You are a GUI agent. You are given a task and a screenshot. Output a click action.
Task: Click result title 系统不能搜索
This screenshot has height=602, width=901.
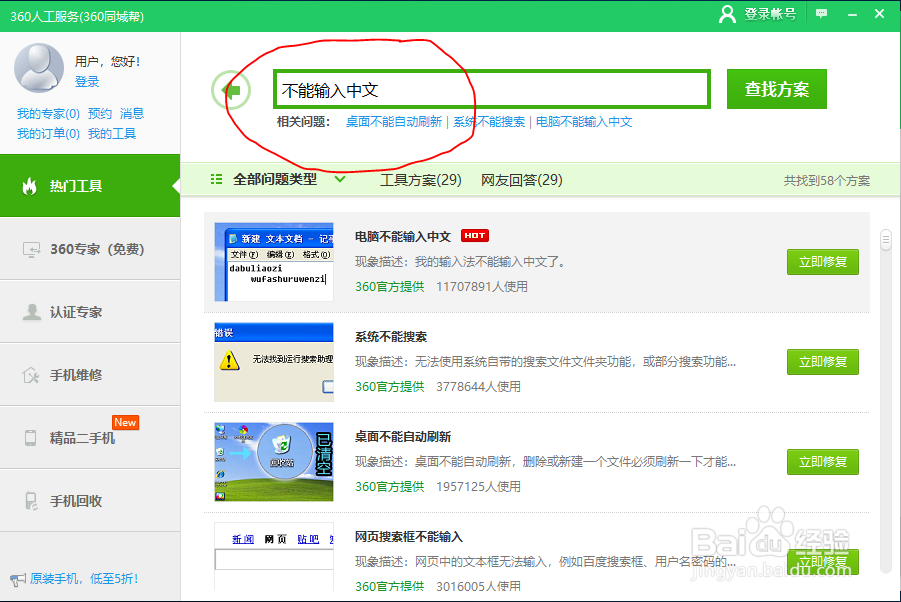pyautogui.click(x=391, y=337)
